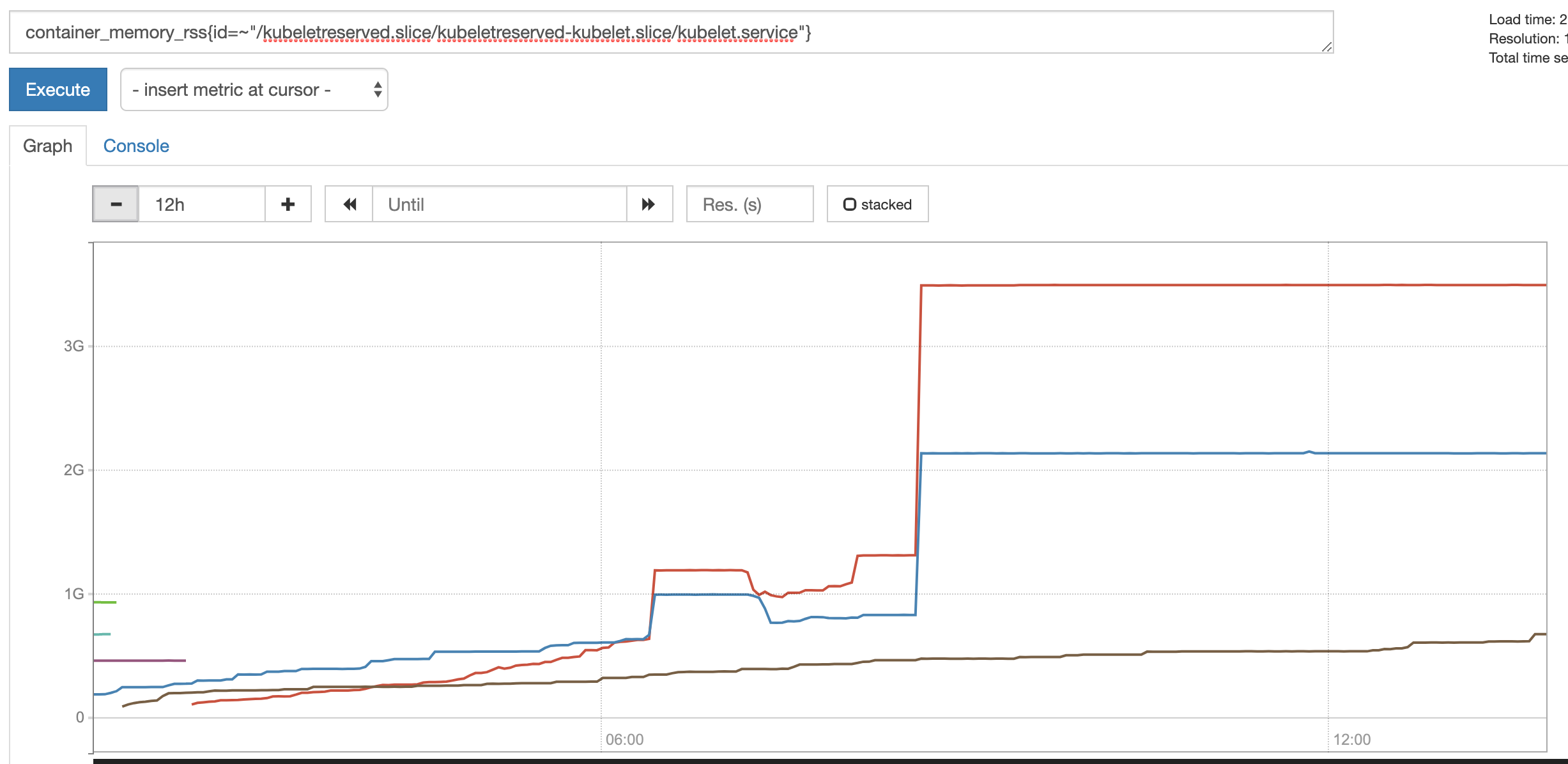Viewport: 1568px width, 764px height.
Task: Click the purple series line at graph left
Action: pos(141,661)
